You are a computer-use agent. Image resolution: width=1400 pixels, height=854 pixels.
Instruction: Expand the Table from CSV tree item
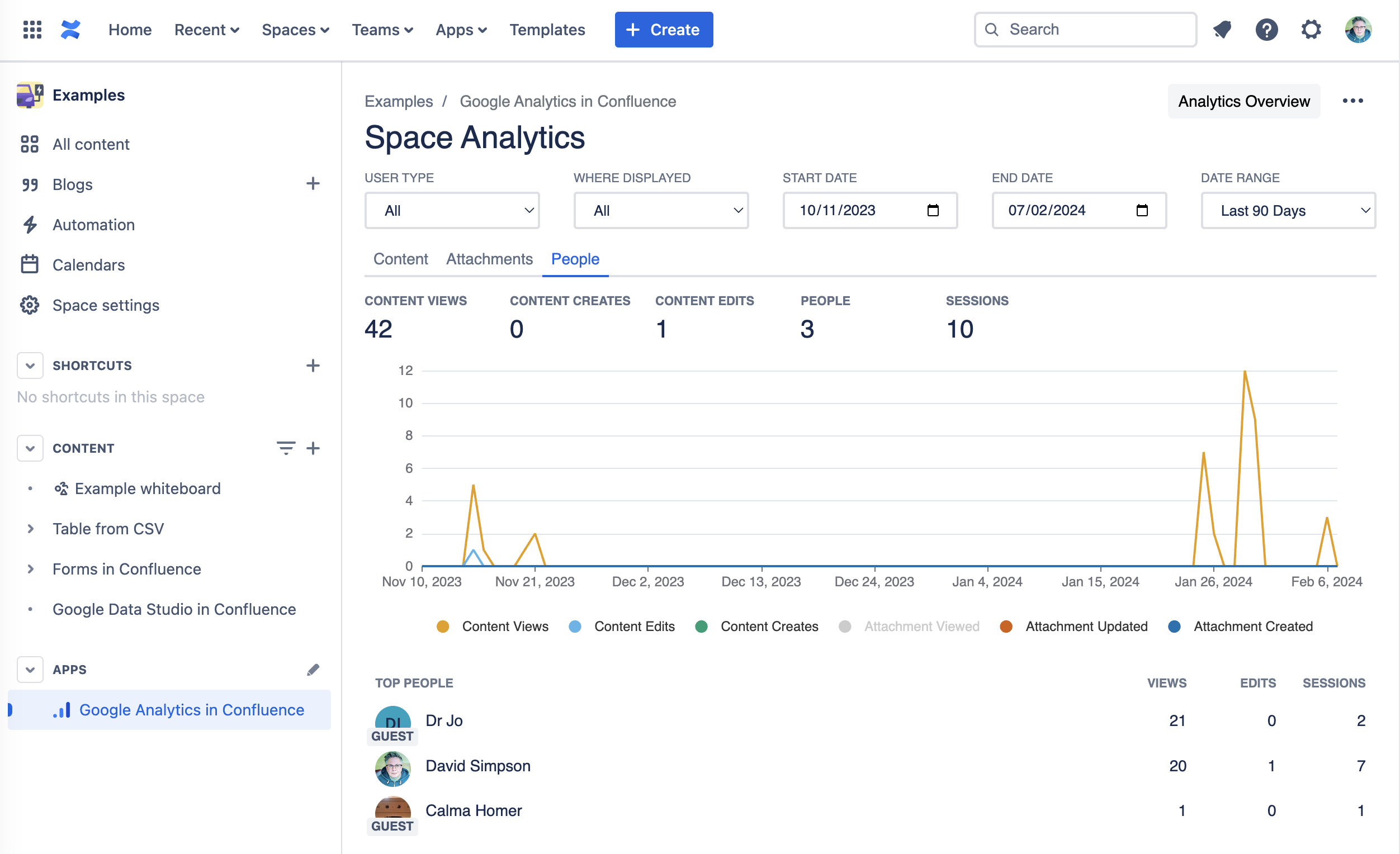click(31, 529)
